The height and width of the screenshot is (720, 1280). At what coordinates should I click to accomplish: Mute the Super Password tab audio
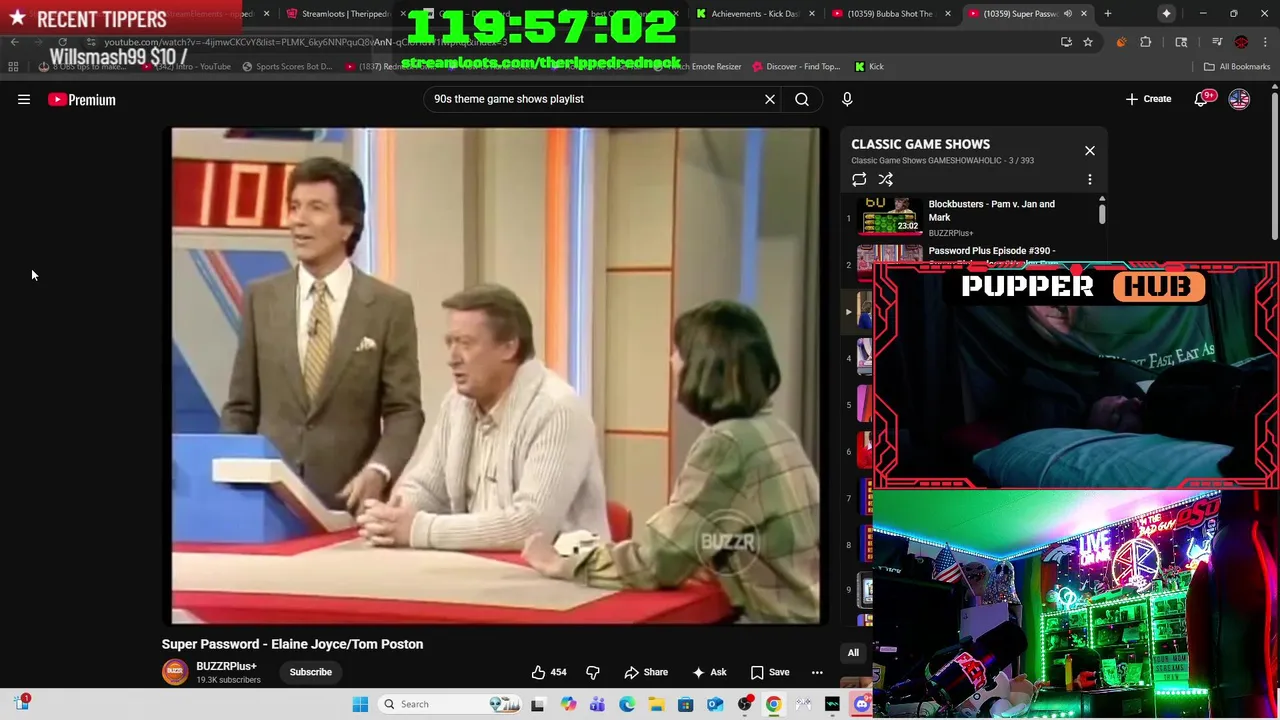tap(1068, 14)
